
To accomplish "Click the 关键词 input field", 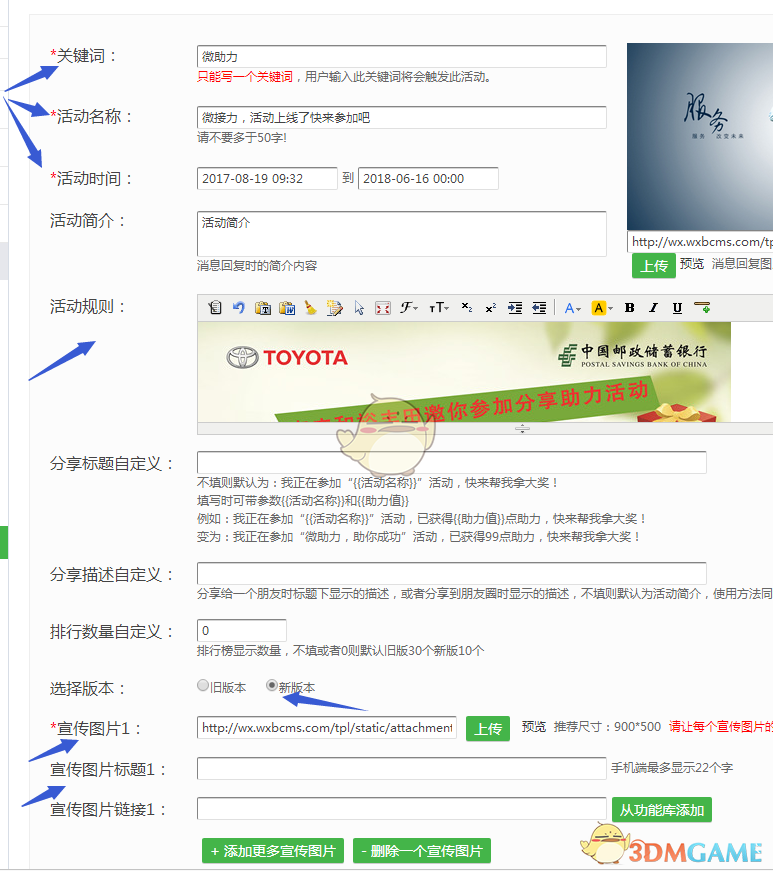I will click(401, 57).
